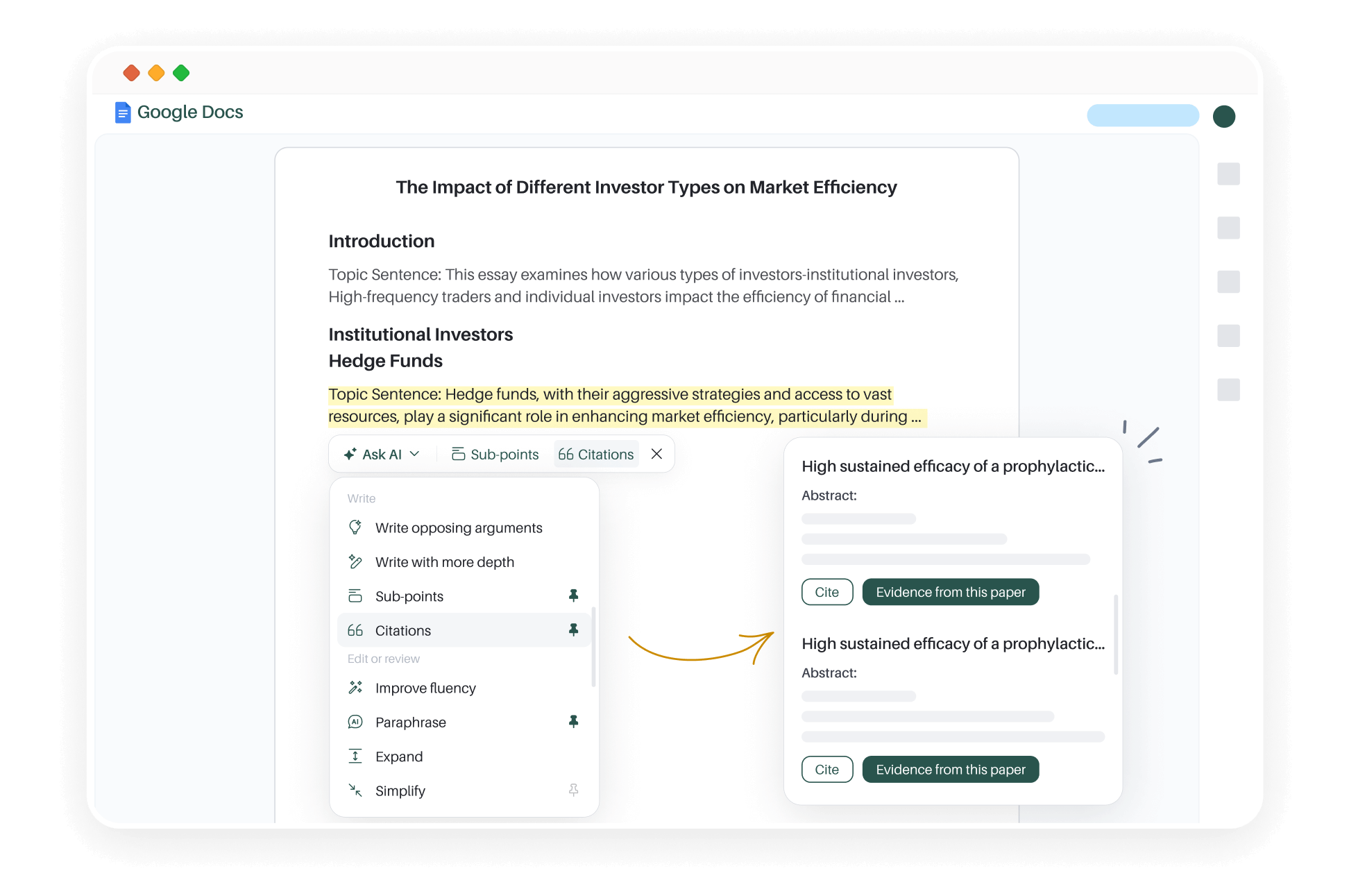Click 'Cite' on the second paper
Viewport: 1349px width, 896px height.
pos(827,769)
